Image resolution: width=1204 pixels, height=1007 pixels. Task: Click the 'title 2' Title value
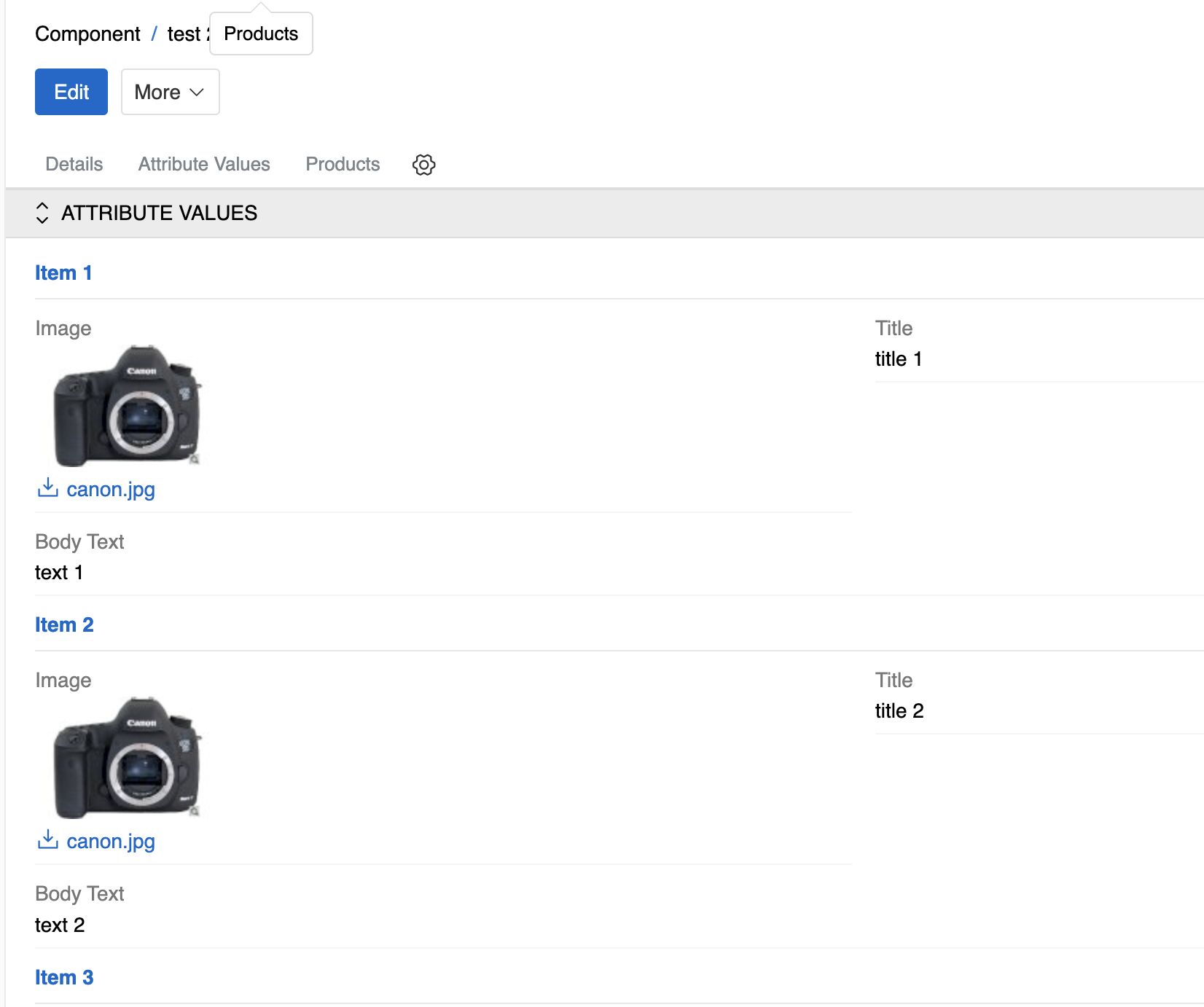(899, 711)
